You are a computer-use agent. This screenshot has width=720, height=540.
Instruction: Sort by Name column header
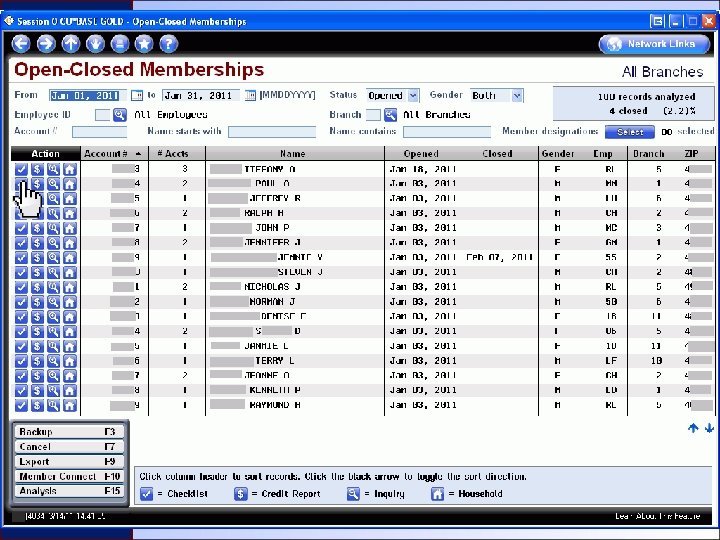point(292,154)
